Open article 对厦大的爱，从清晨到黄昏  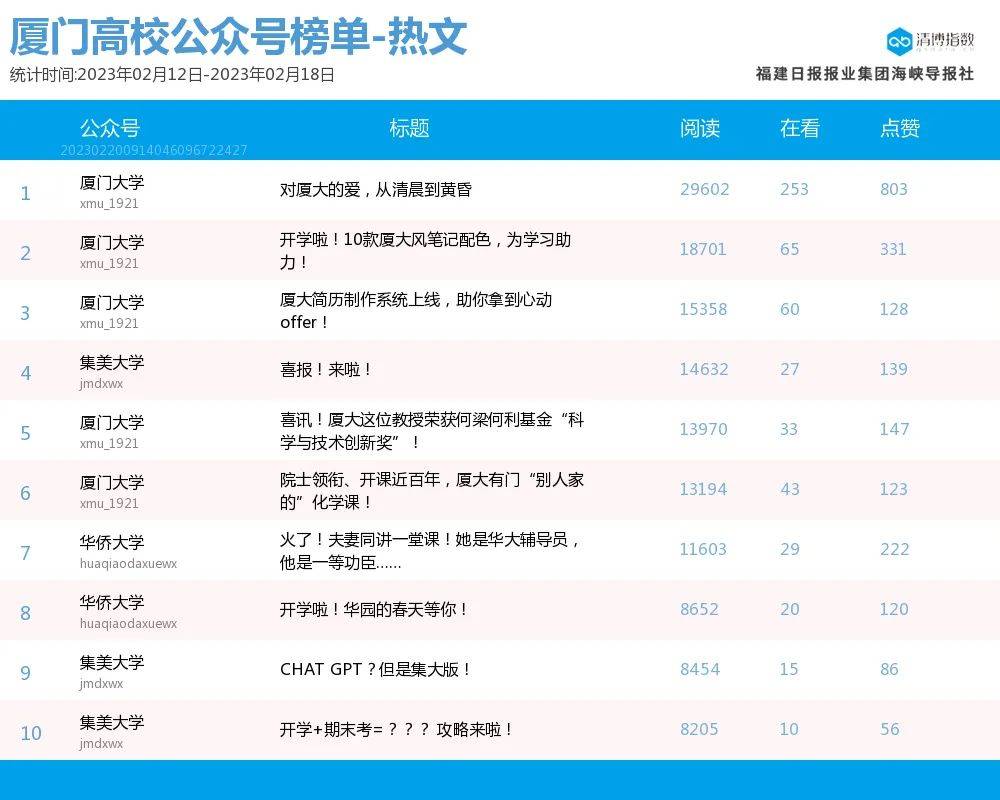pos(375,189)
